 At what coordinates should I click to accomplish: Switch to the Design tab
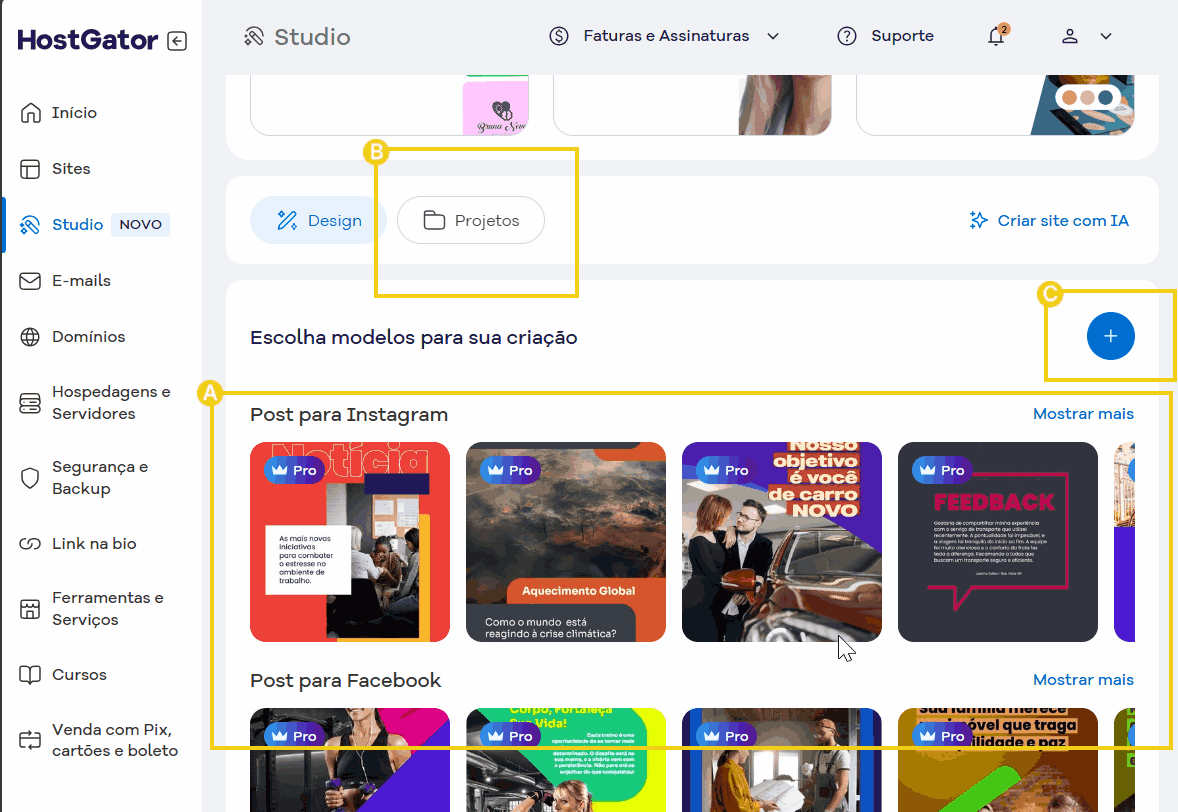[x=319, y=220]
